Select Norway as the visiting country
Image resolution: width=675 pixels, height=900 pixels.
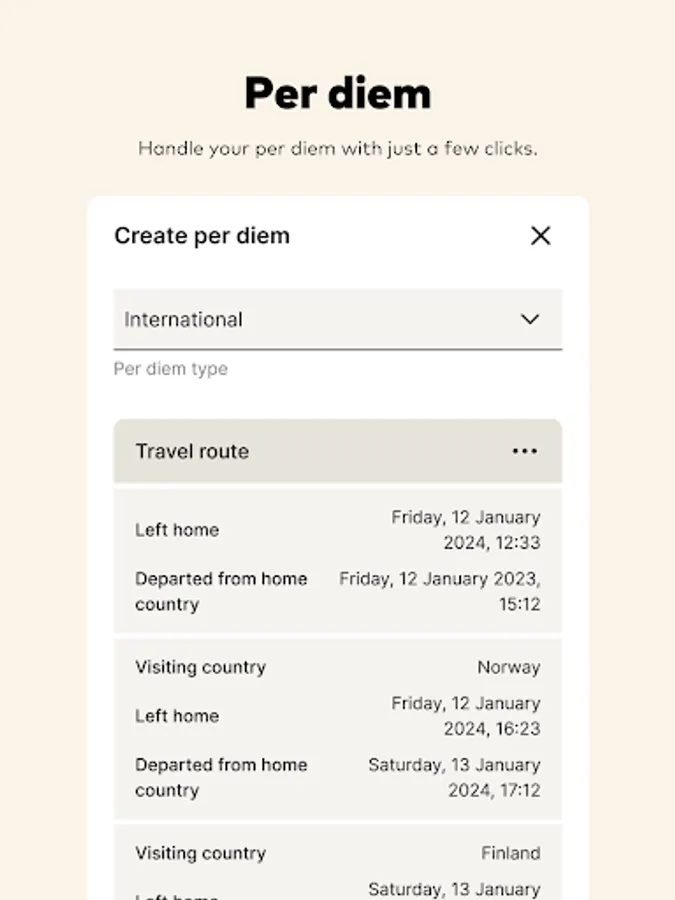point(509,667)
